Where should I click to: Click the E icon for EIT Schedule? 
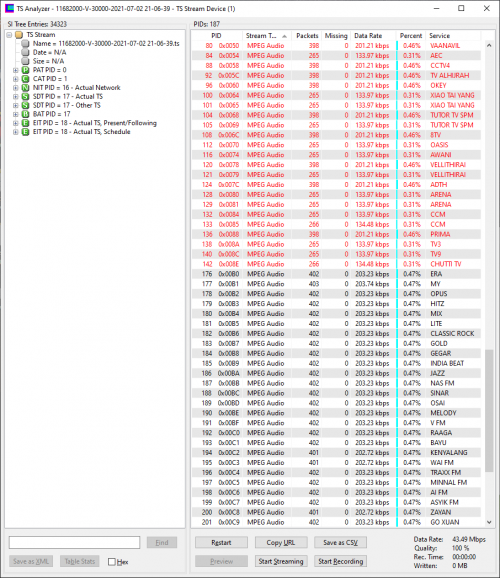[25, 132]
